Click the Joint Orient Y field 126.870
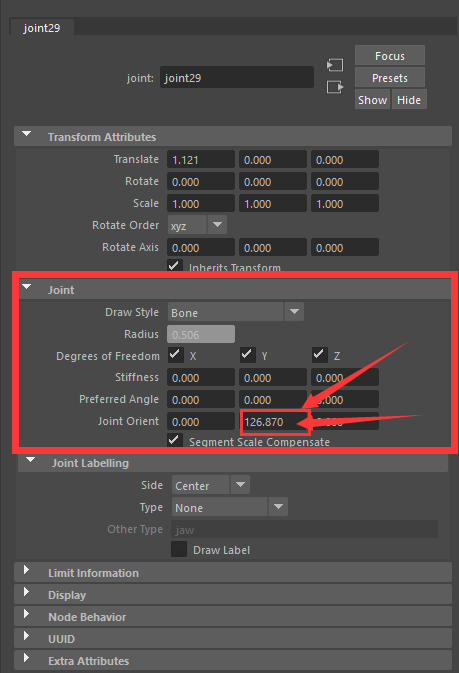459x673 pixels. tap(275, 421)
